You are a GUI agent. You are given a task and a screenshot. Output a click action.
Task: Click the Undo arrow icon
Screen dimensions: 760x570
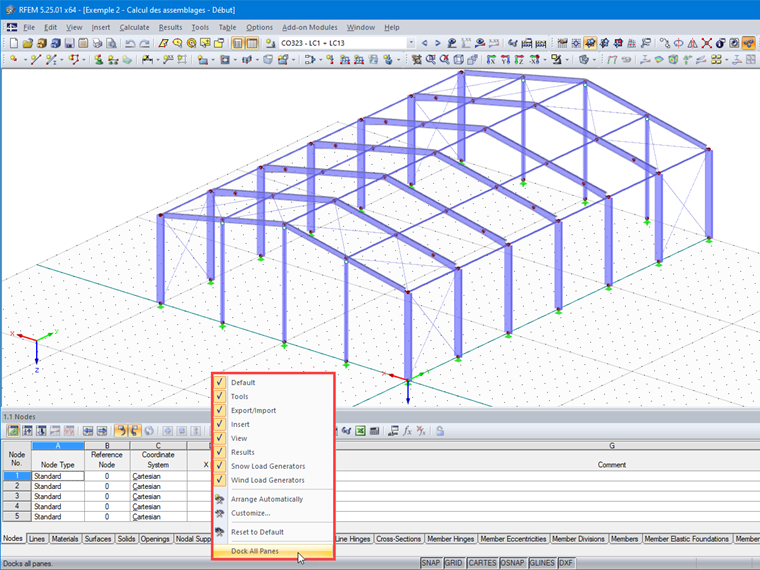(x=130, y=43)
